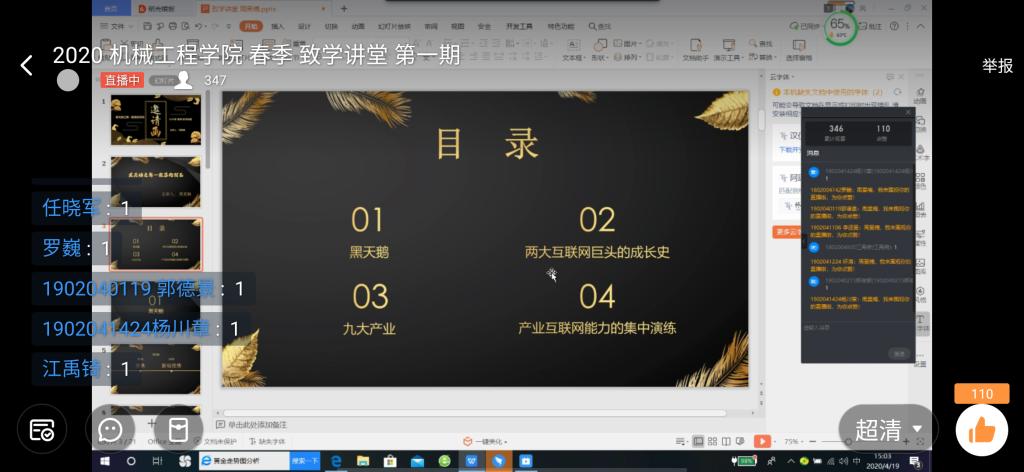Tap chat message from 杨川蕾
This screenshot has height=472, width=1024.
140,328
